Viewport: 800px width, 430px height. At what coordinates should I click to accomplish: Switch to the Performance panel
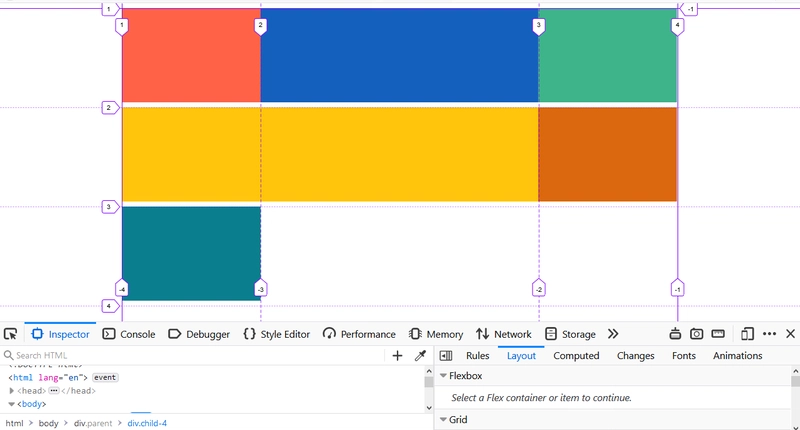(359, 334)
